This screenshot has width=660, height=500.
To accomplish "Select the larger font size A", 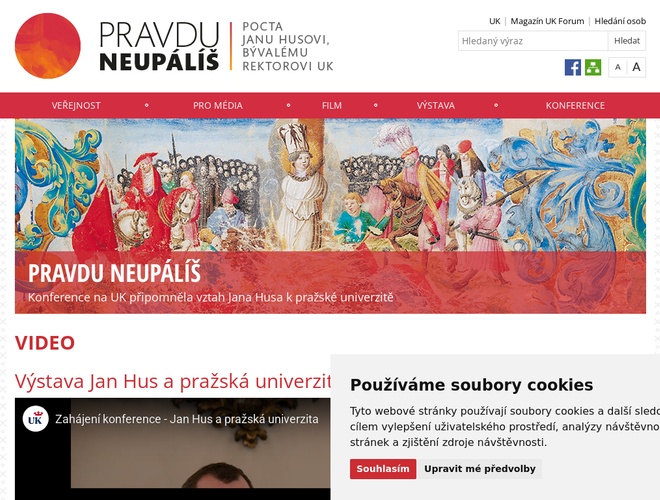I will click(636, 67).
